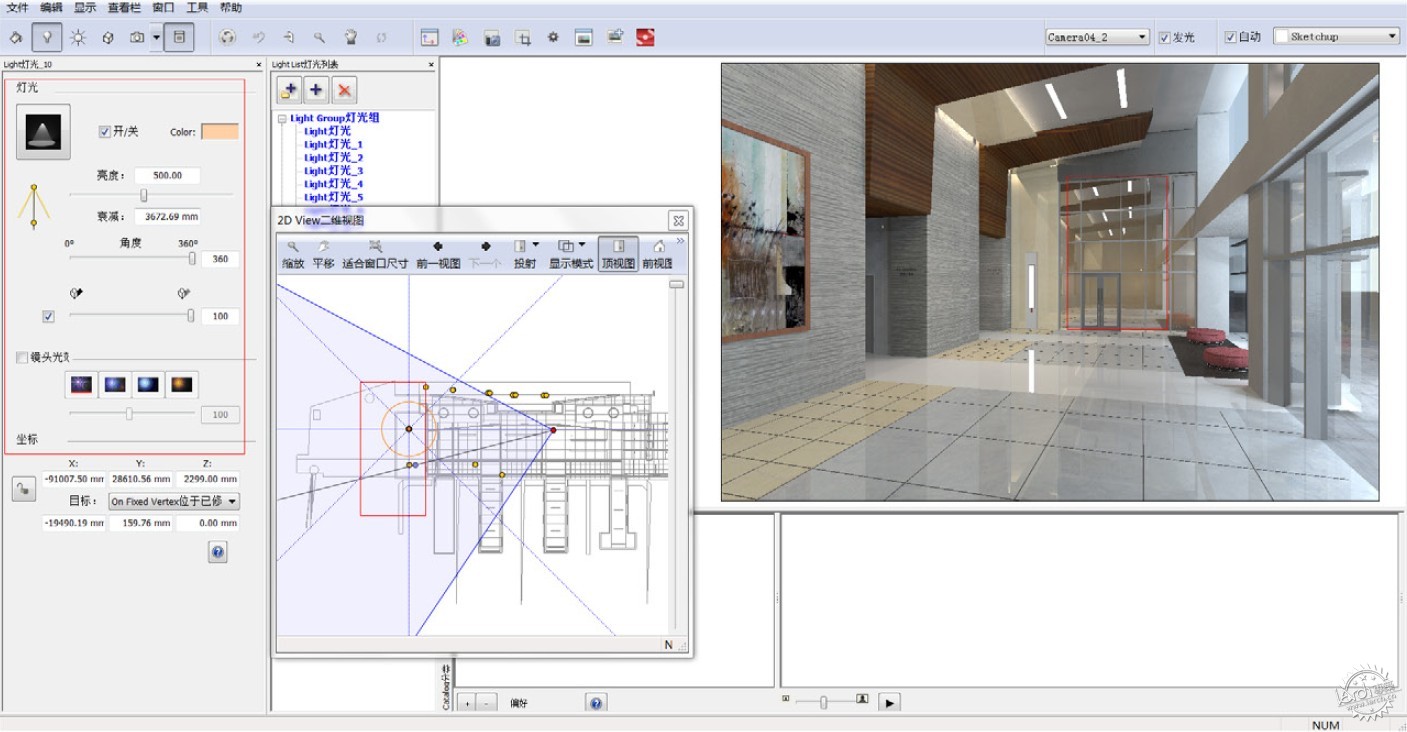Add a new light group
Image resolution: width=1407 pixels, height=732 pixels.
(x=289, y=90)
